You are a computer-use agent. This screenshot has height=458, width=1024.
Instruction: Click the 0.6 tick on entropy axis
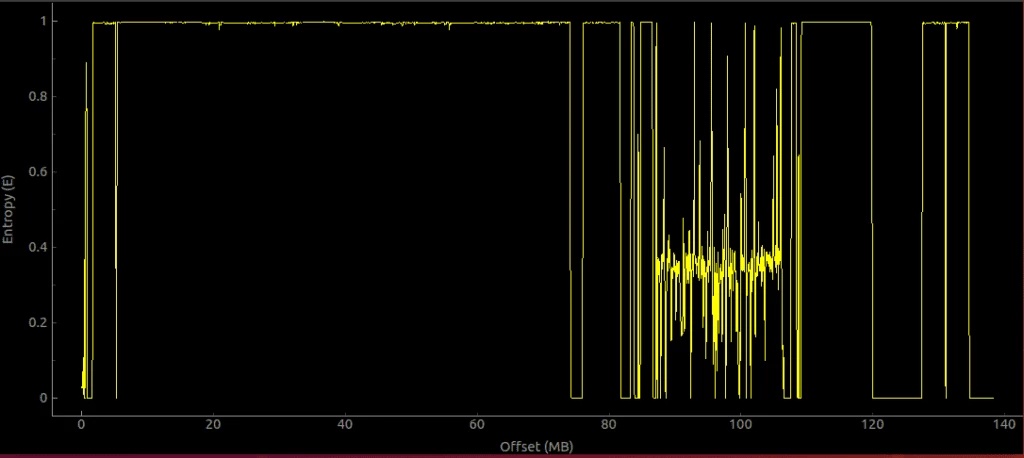[36, 172]
